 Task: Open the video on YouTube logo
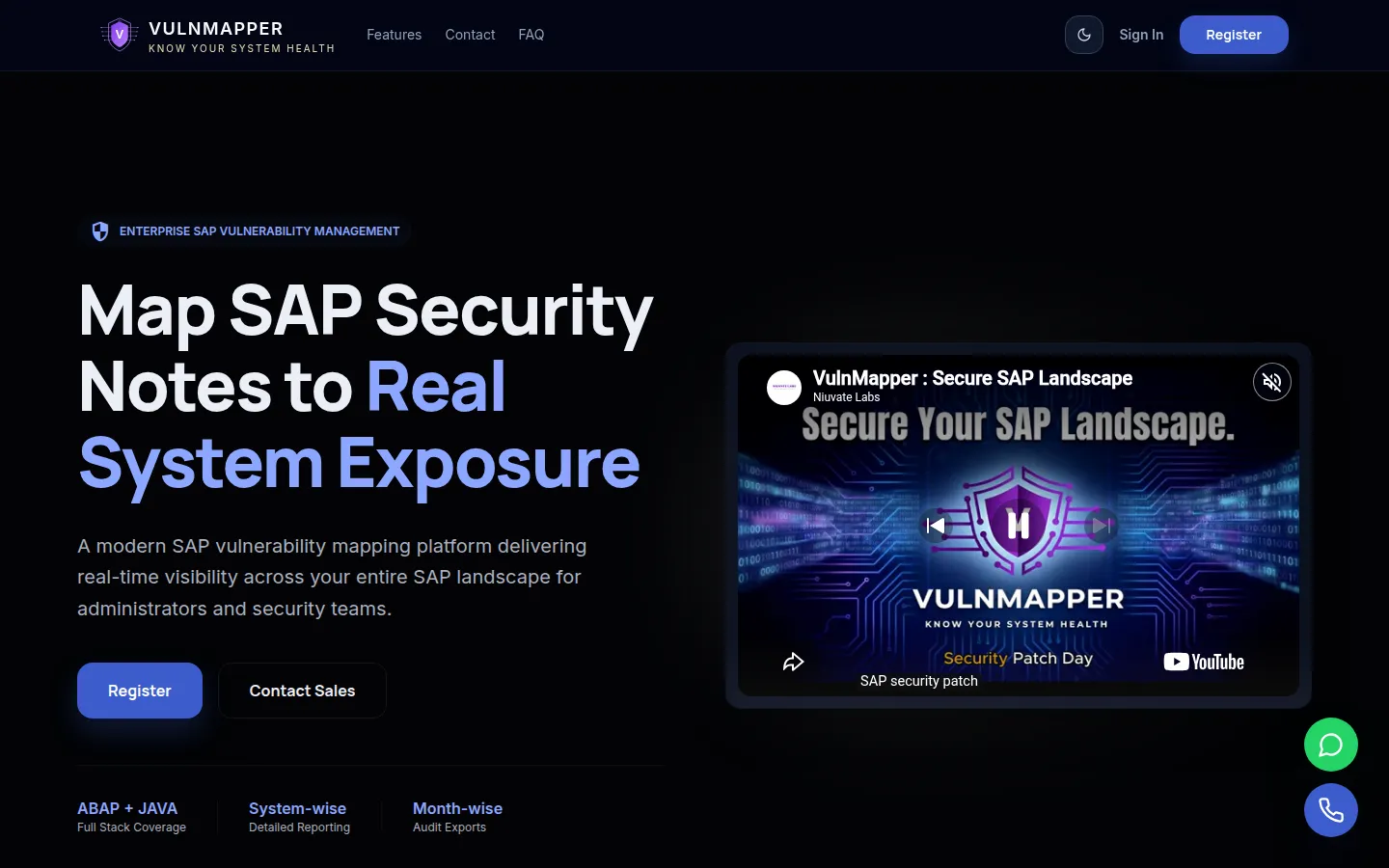1204,662
